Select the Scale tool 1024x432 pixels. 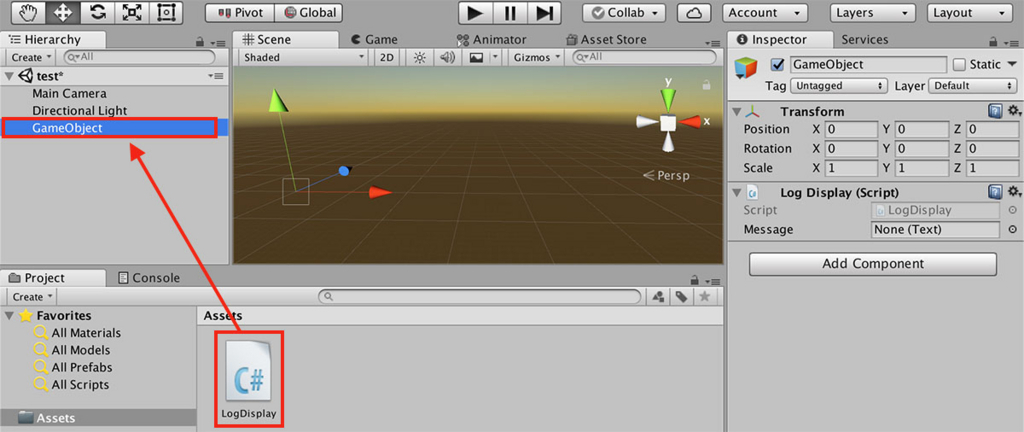[x=131, y=12]
